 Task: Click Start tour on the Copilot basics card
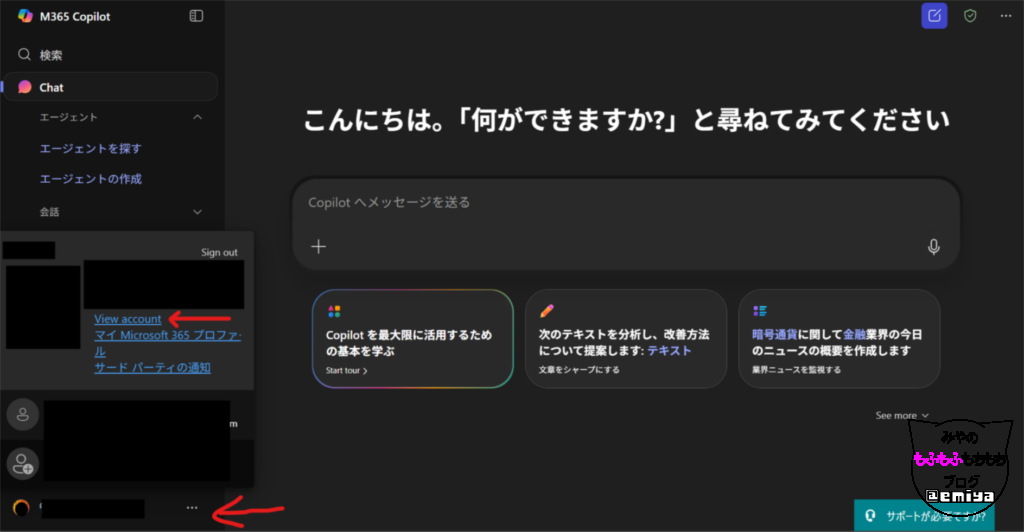tap(347, 370)
